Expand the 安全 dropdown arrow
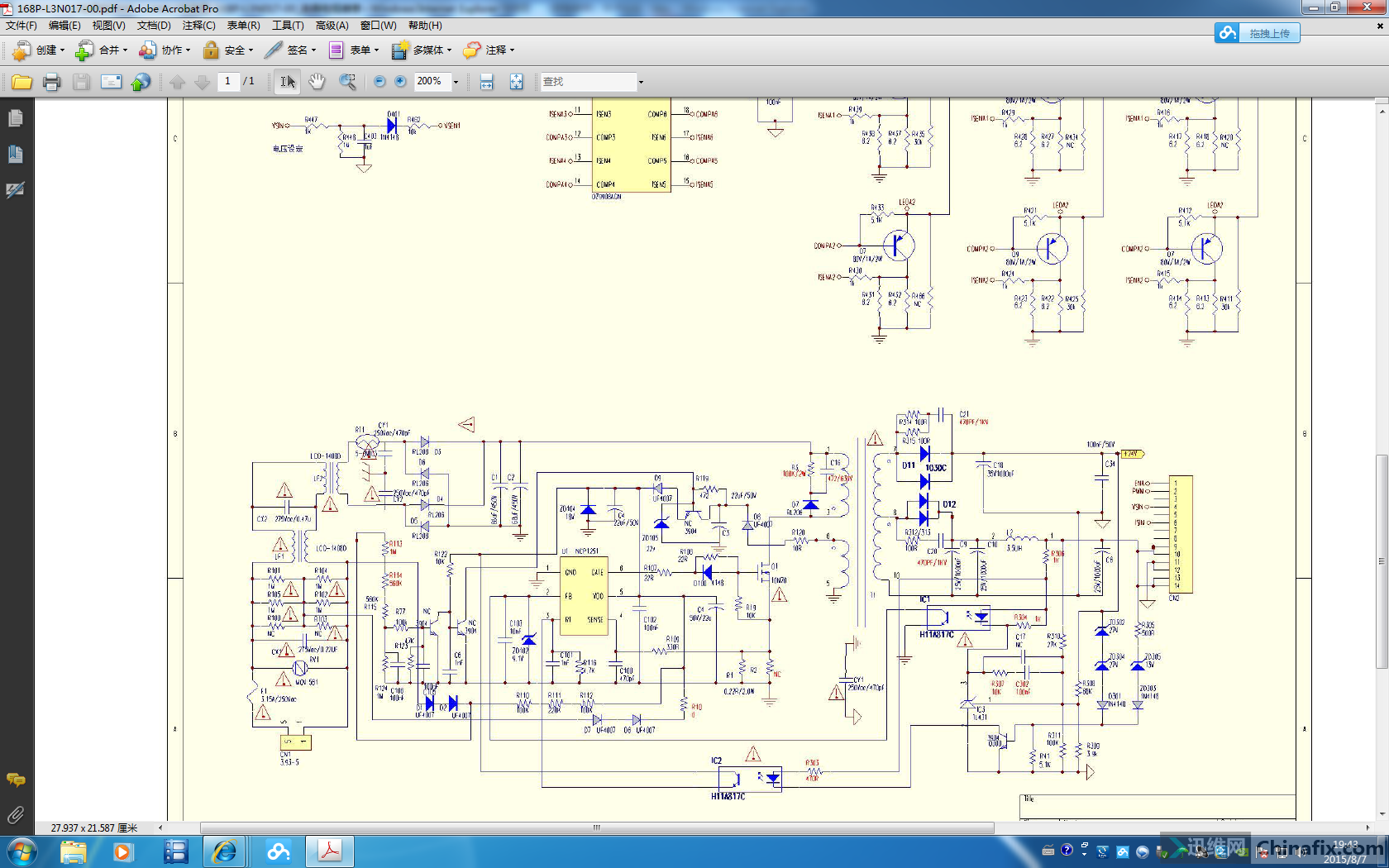 point(251,50)
